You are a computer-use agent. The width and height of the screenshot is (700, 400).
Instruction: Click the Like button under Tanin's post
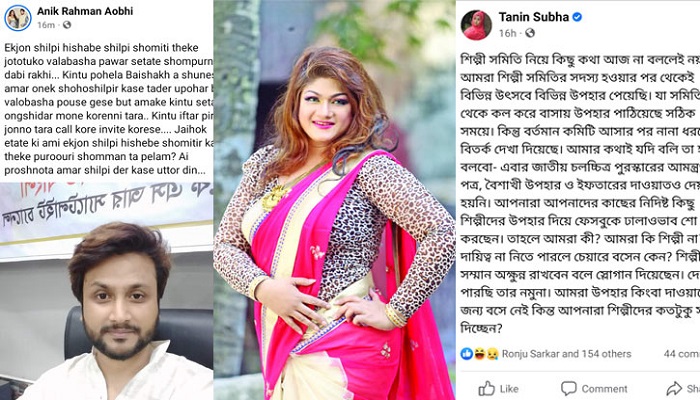point(499,389)
